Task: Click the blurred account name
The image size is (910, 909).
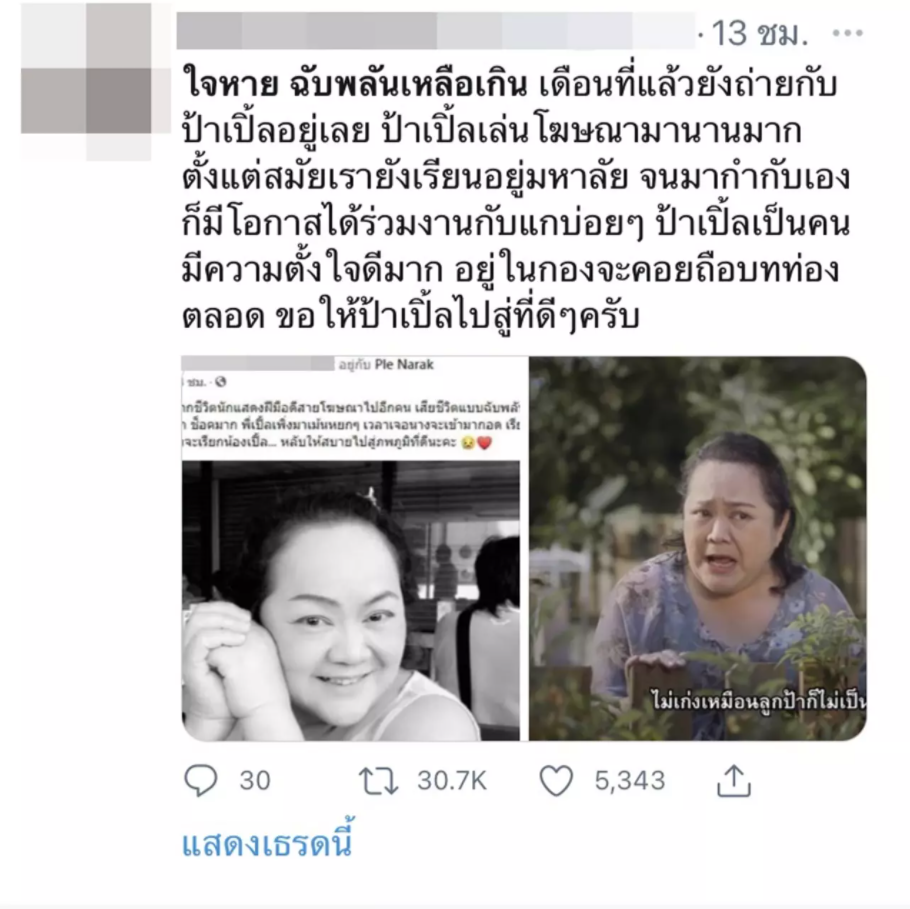Action: coord(435,30)
